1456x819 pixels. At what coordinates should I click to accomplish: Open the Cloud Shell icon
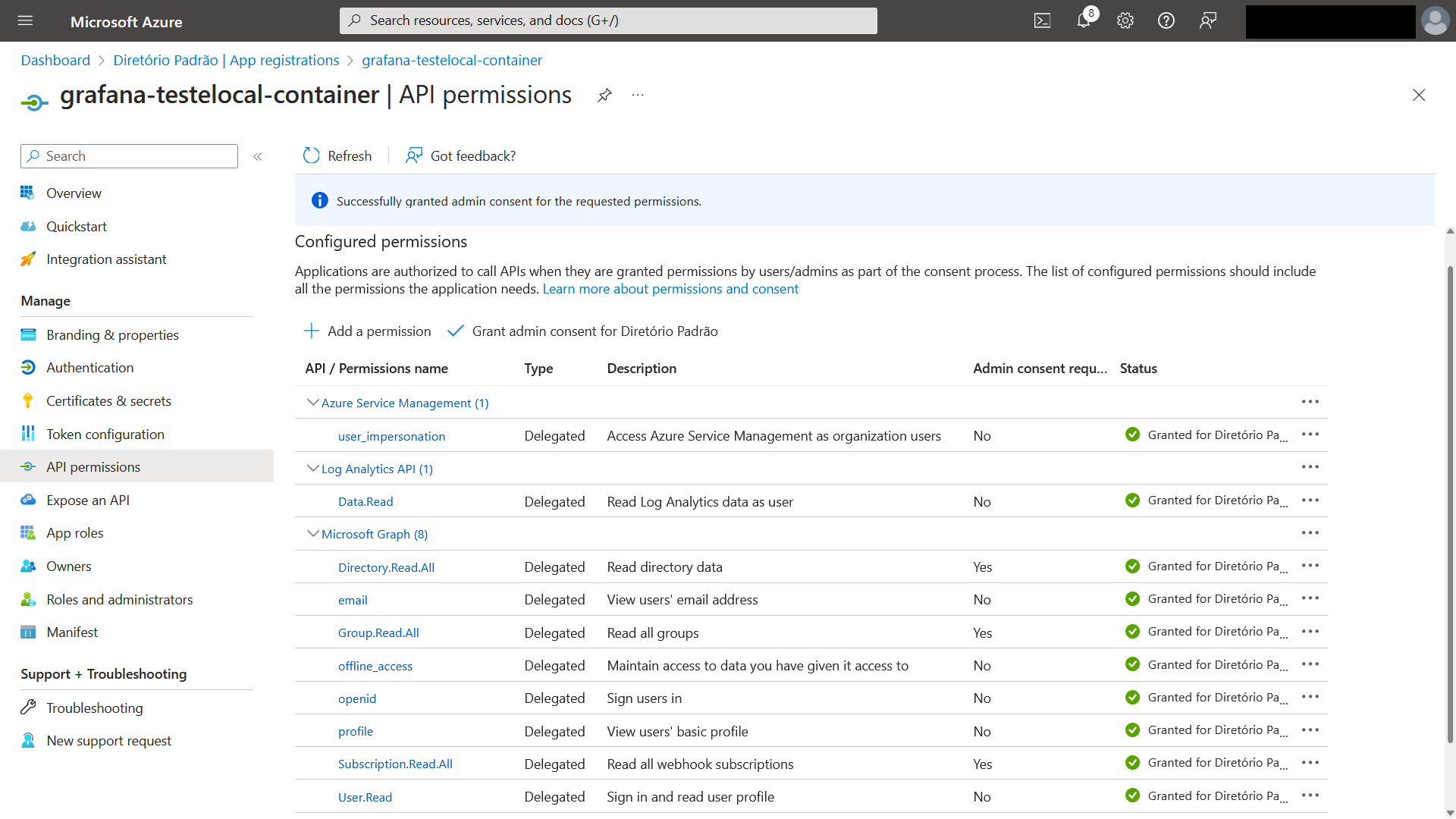[1042, 21]
